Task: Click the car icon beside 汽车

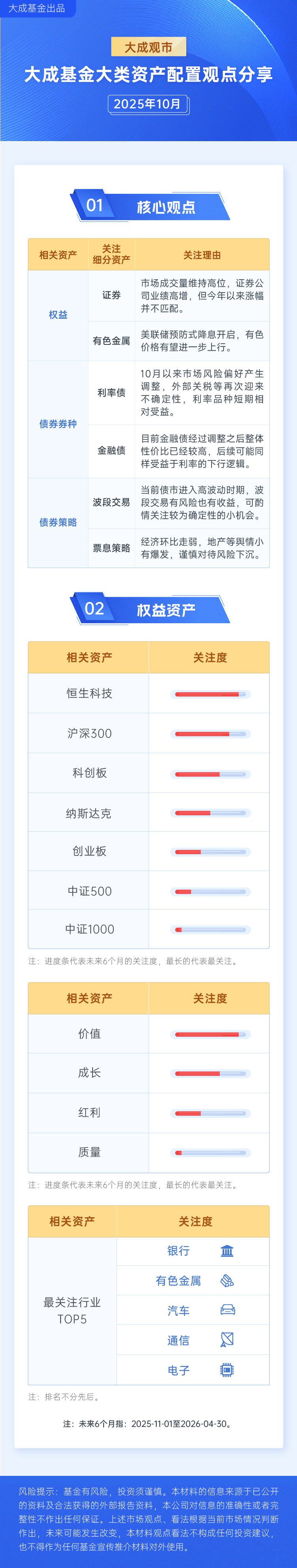Action: point(228,1310)
